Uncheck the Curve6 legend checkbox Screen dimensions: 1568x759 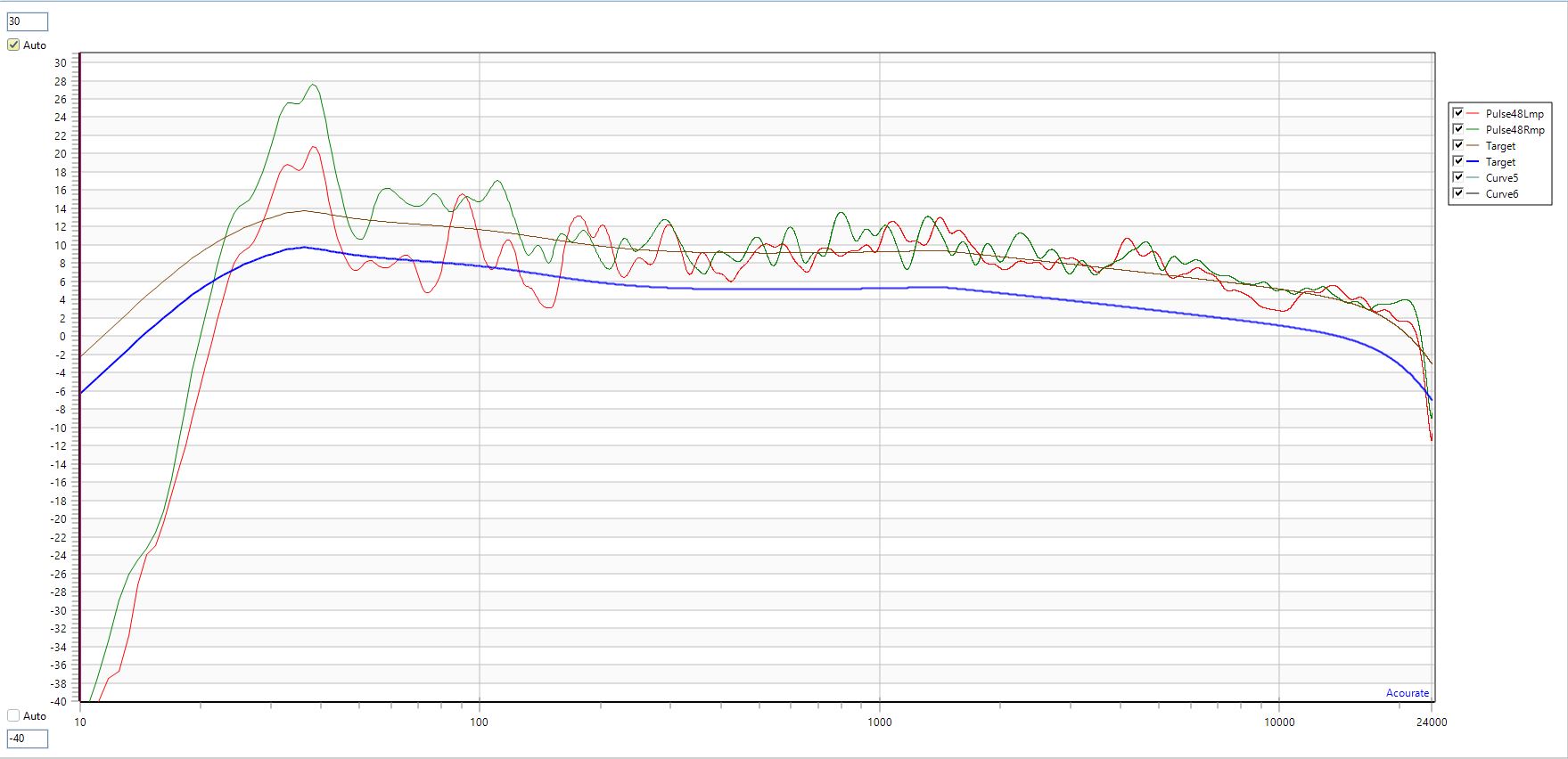[x=1458, y=193]
